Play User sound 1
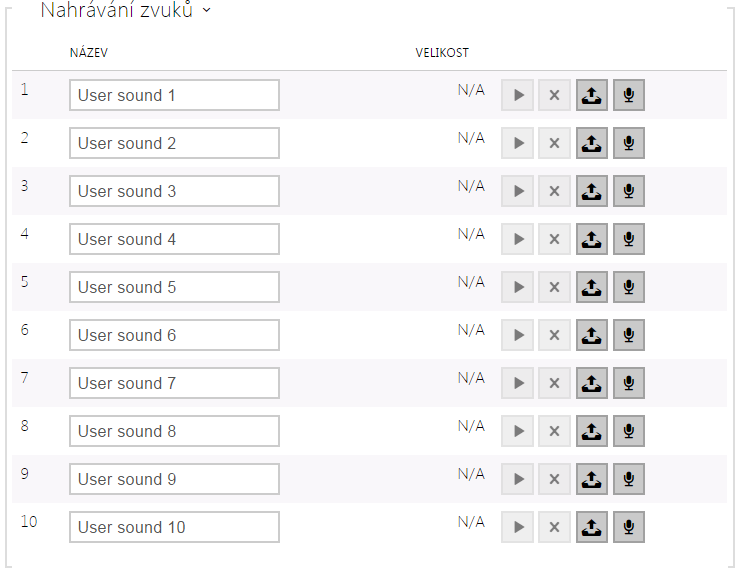The image size is (743, 574). pyautogui.click(x=517, y=95)
